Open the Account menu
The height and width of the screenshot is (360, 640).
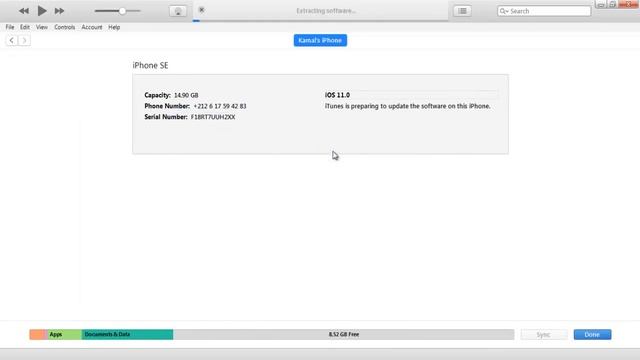[92, 27]
